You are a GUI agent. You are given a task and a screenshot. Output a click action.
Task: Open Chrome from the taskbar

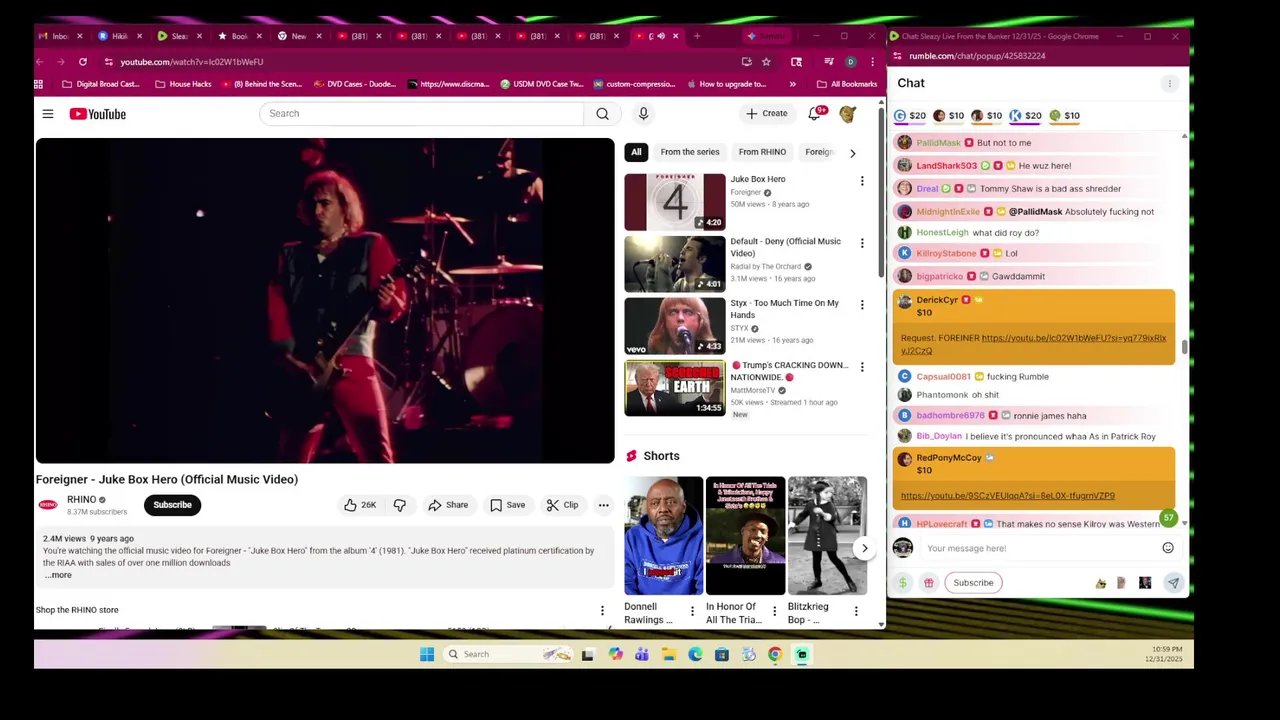(x=775, y=655)
